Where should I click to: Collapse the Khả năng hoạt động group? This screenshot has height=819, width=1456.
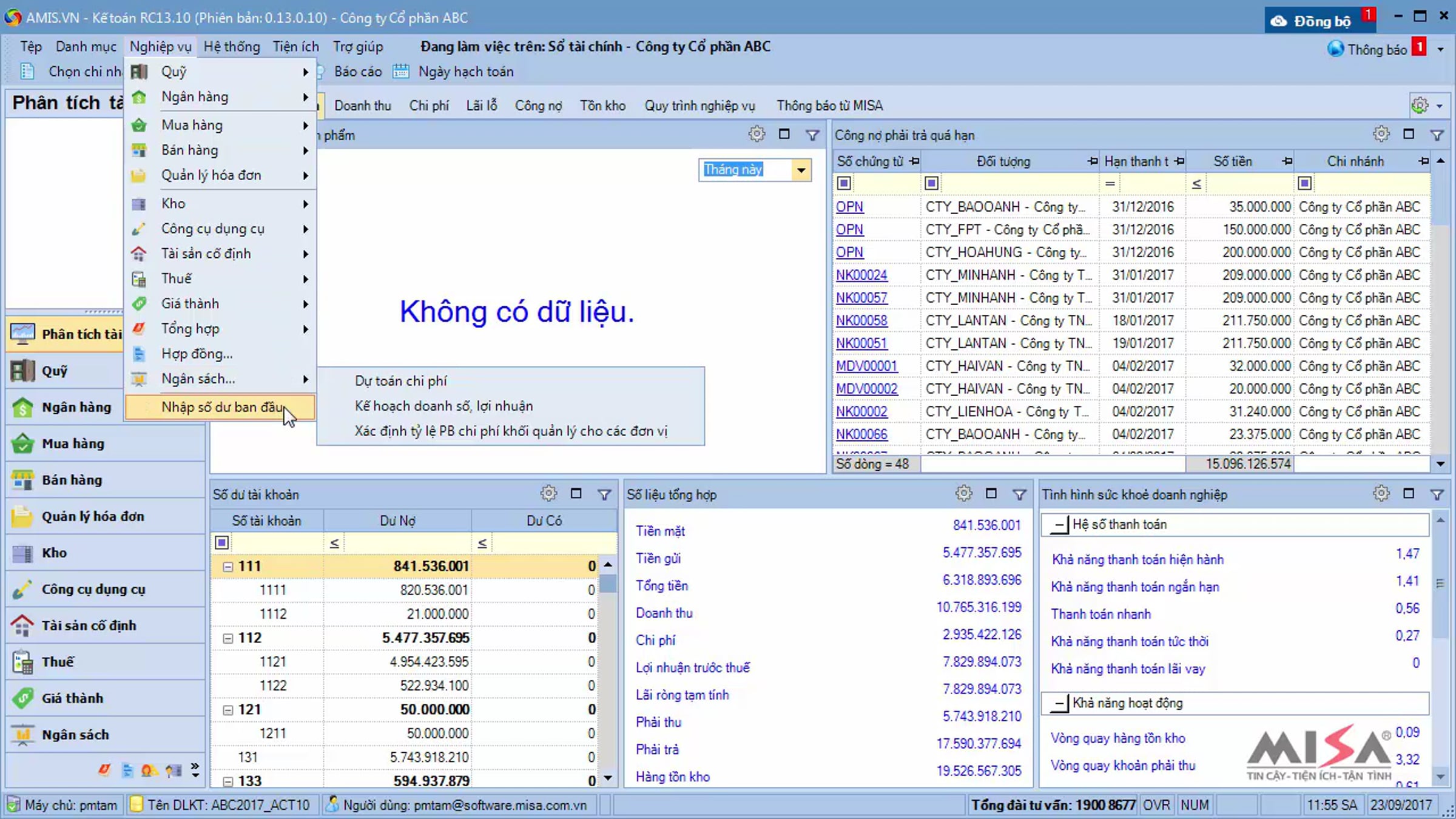[1059, 703]
